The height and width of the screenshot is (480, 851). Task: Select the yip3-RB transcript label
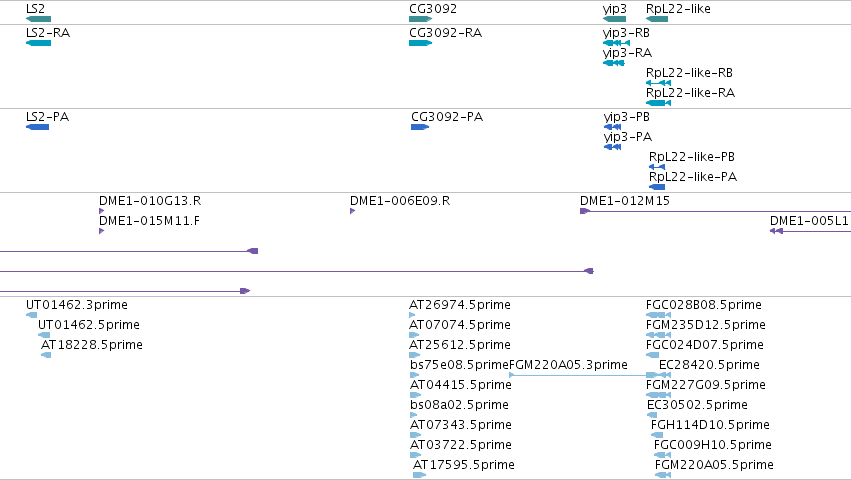tap(626, 33)
